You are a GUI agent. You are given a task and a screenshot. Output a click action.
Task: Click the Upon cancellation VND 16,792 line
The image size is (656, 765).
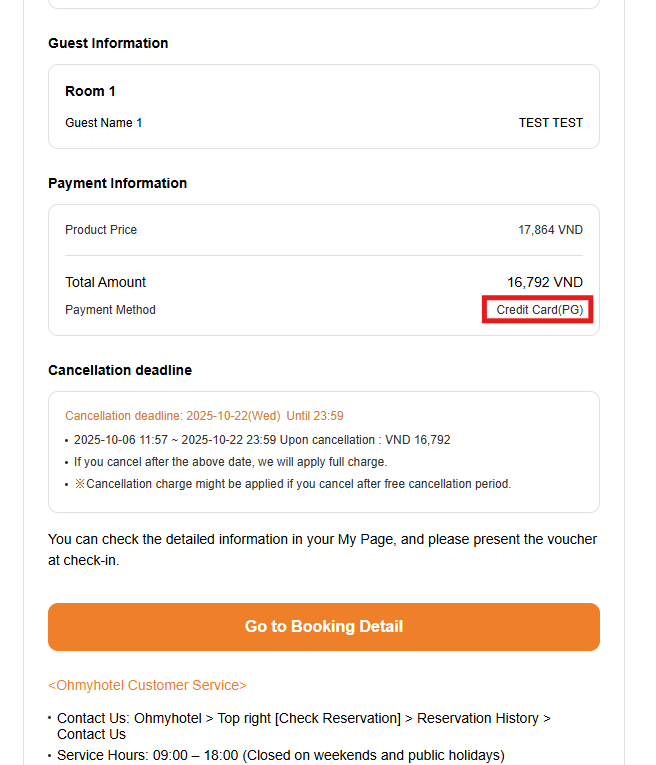(262, 440)
